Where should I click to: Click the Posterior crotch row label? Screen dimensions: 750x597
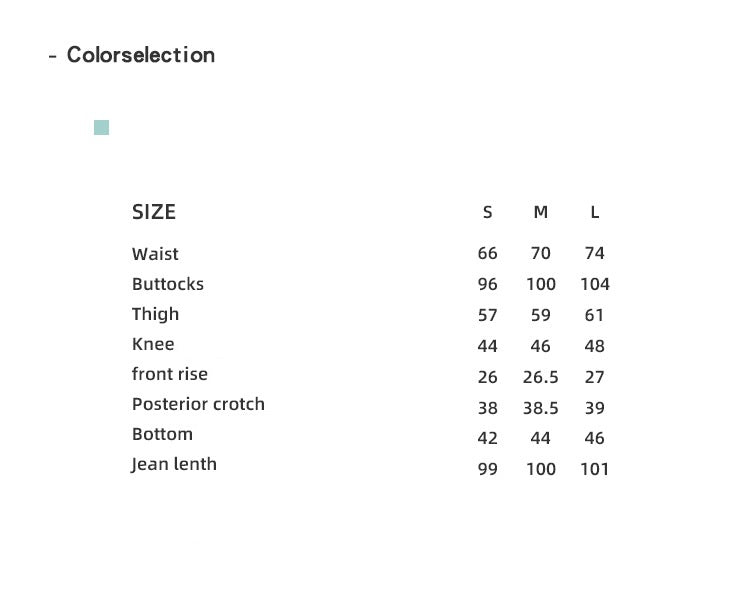click(198, 404)
